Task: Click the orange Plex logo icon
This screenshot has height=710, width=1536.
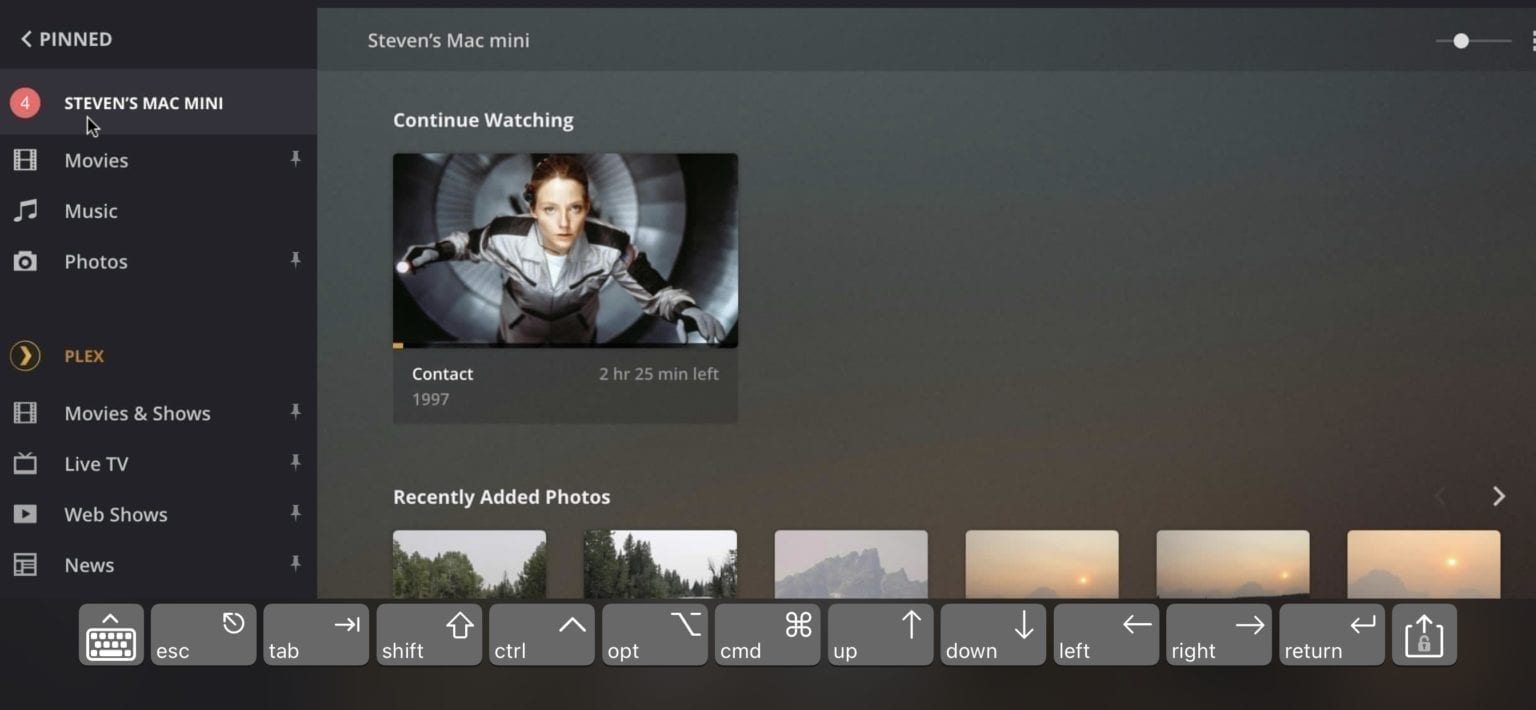Action: (x=25, y=356)
